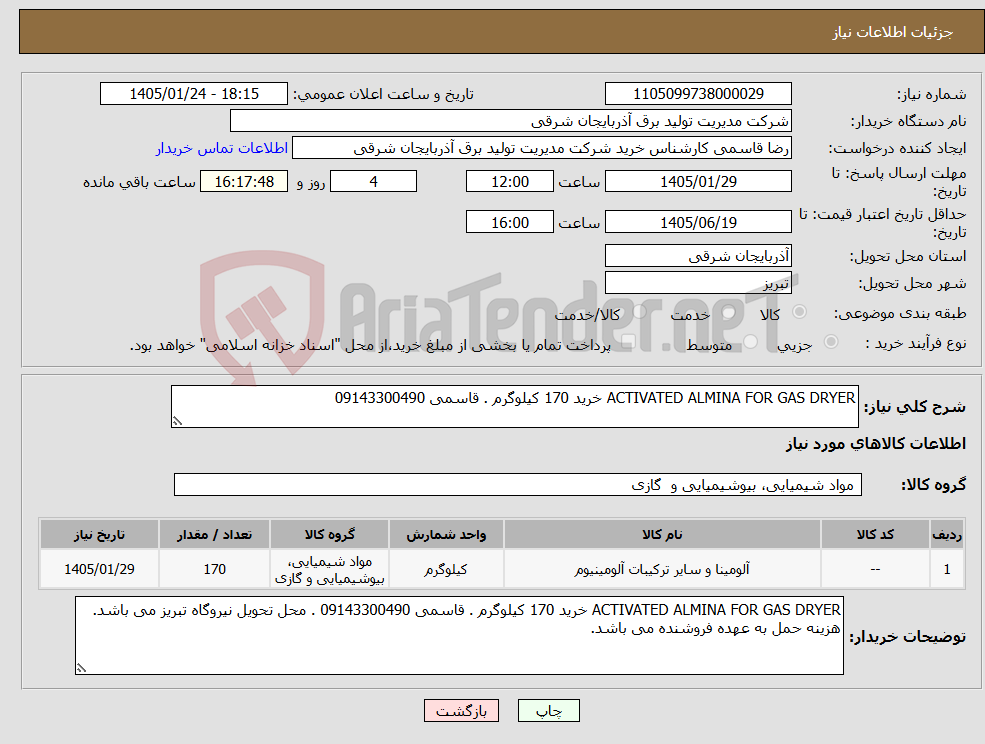Click the quantity cell 170
Screen dimensions: 985x744
click(214, 569)
